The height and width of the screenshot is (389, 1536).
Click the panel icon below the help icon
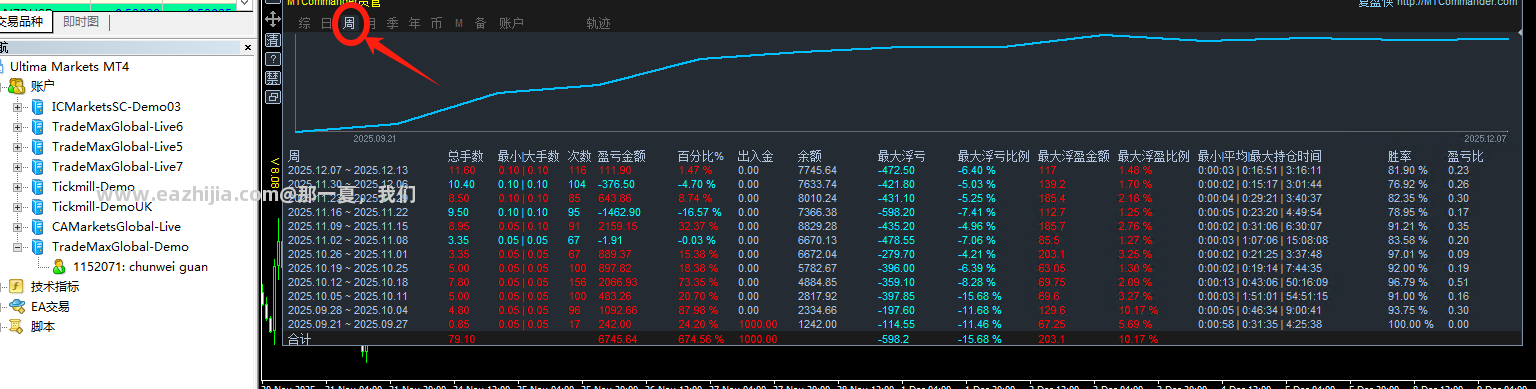pyautogui.click(x=273, y=78)
